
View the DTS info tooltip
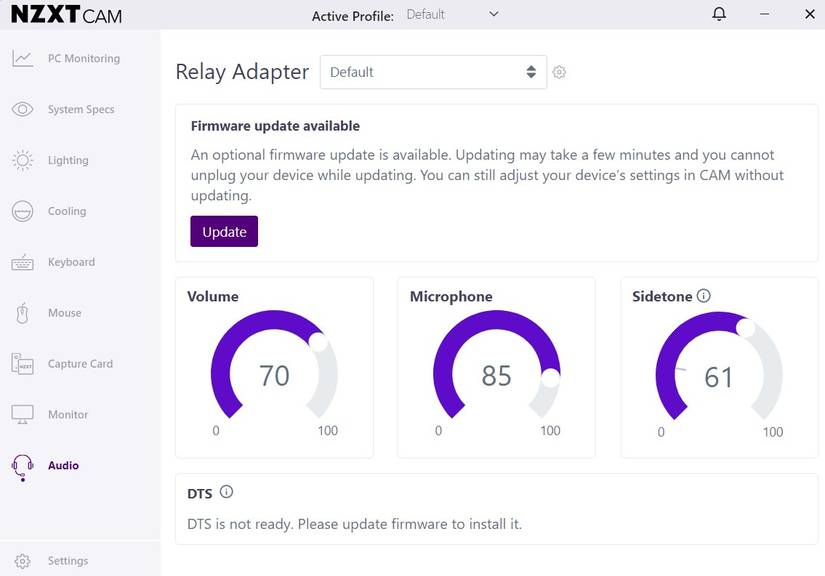227,491
